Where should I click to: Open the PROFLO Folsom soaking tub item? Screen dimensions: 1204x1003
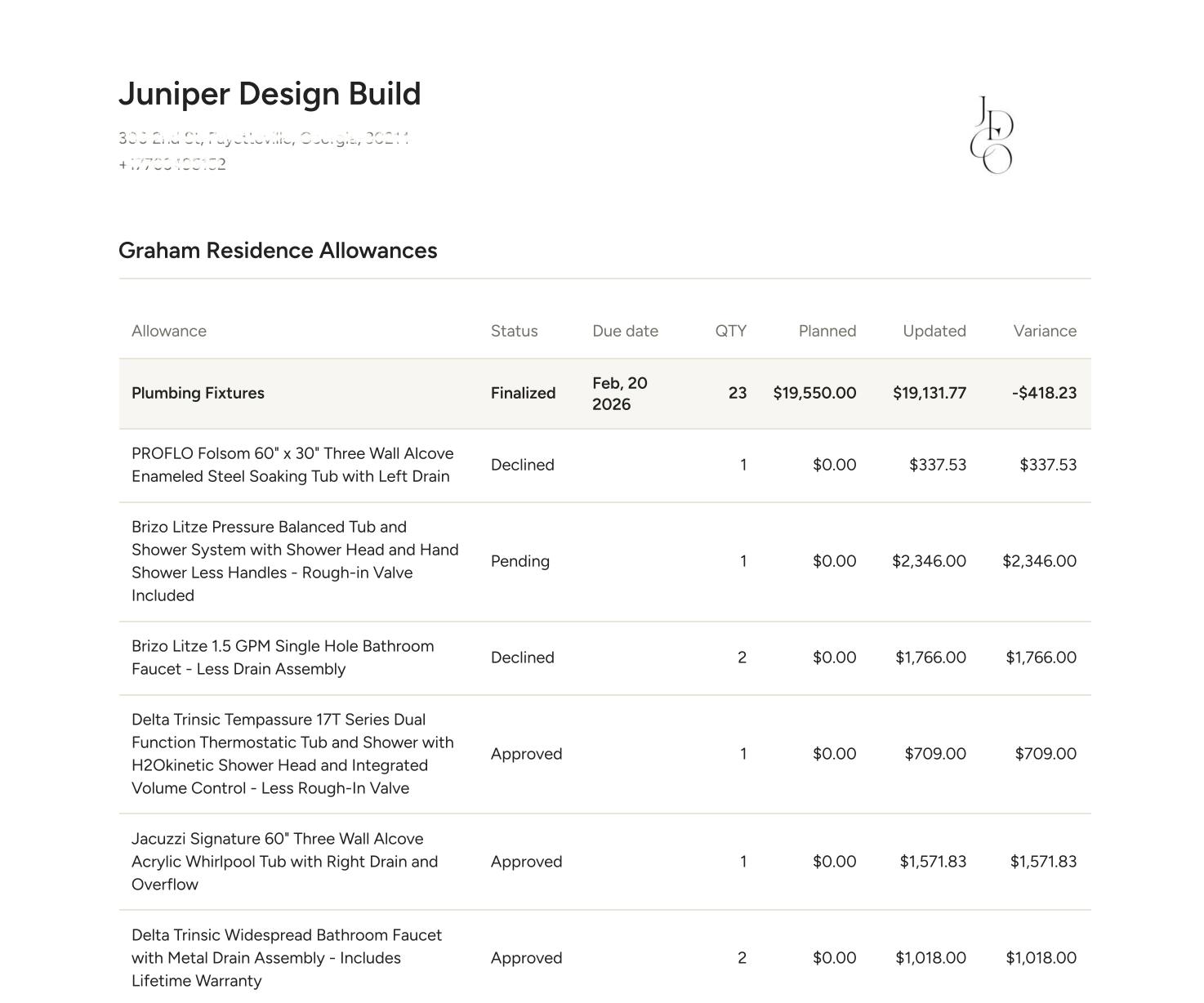292,465
